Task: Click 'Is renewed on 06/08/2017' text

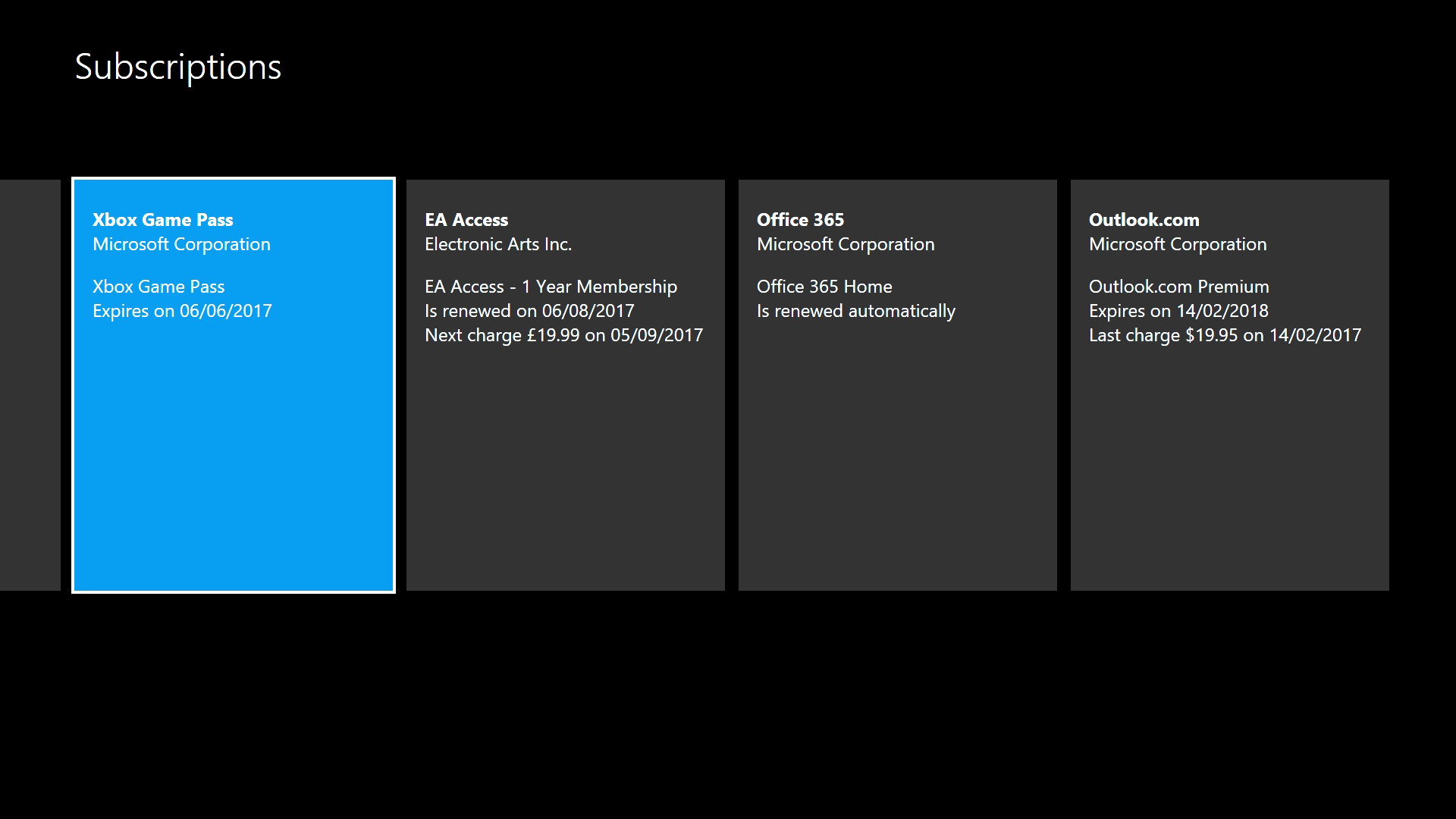Action: 529,311
